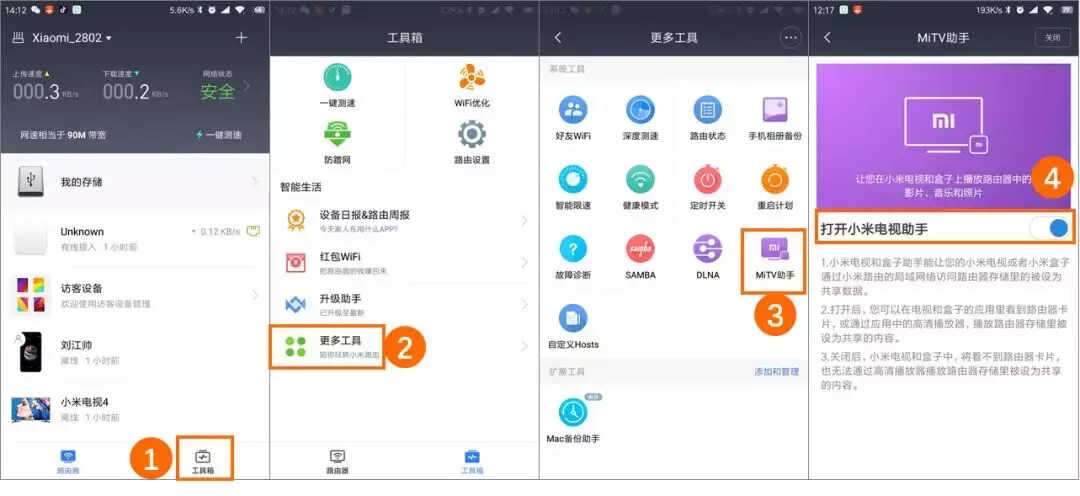Tap plus icon beside Xiaomi_2802
Viewport: 1080px width, 496px height.
click(241, 38)
